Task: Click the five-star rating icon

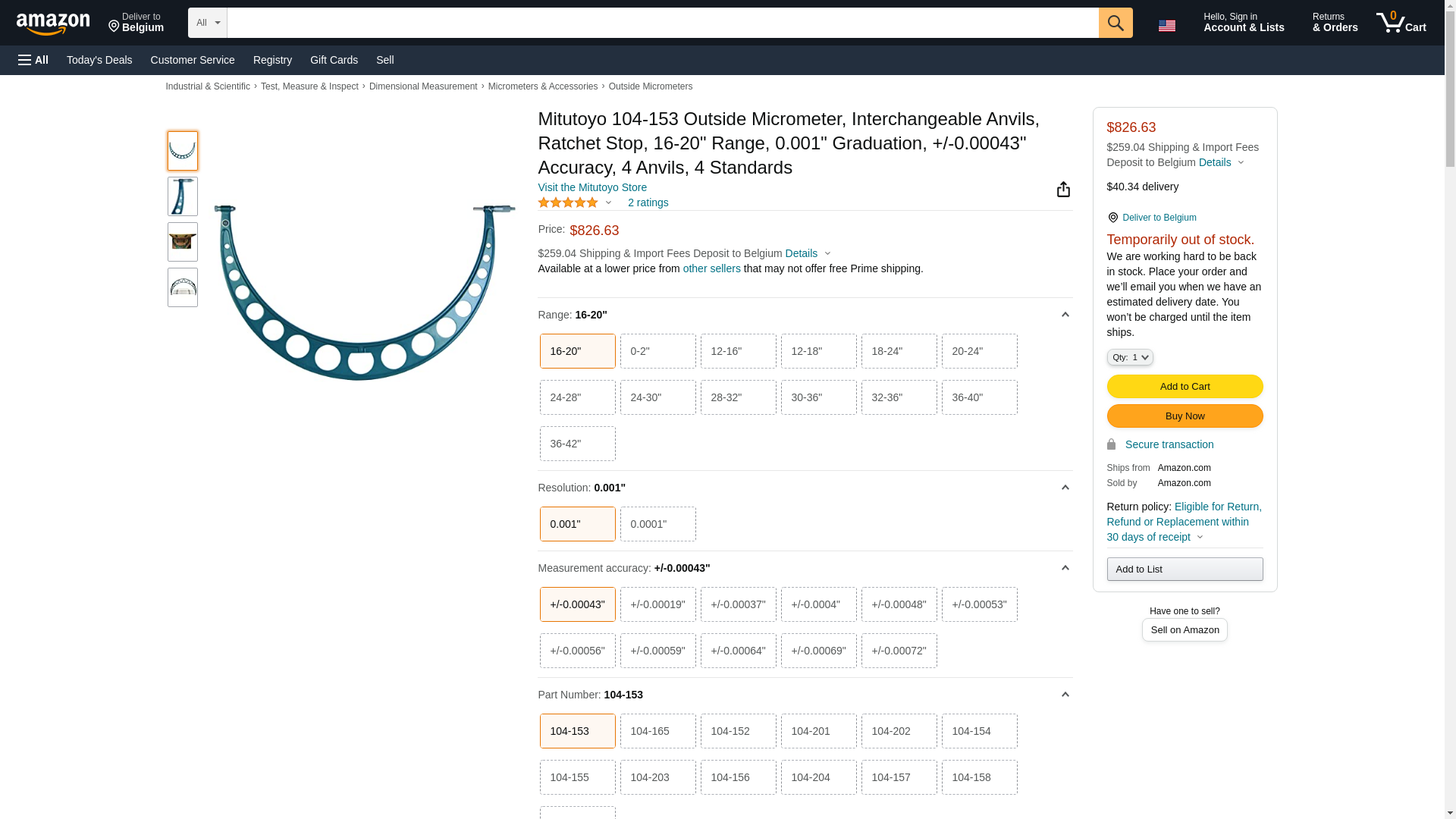Action: click(x=568, y=202)
